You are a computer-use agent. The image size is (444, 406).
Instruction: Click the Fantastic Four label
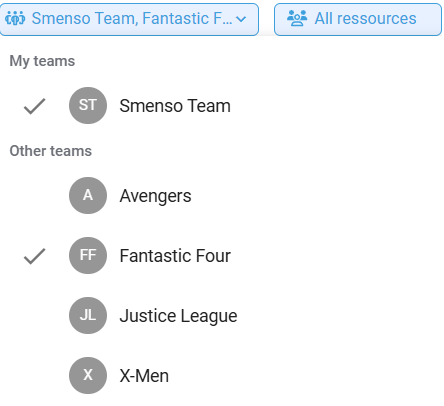click(x=175, y=256)
